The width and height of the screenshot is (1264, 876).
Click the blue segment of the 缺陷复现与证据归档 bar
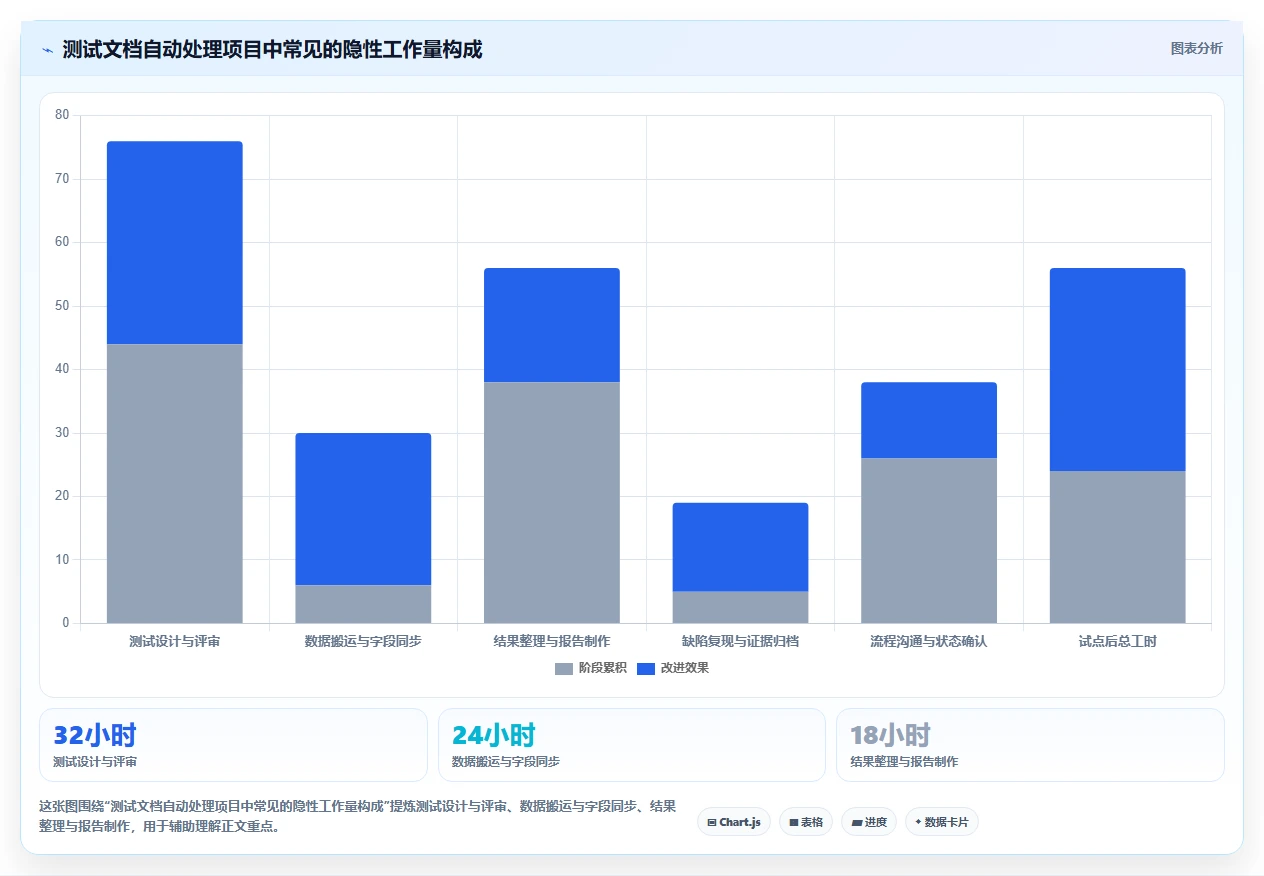click(x=741, y=547)
